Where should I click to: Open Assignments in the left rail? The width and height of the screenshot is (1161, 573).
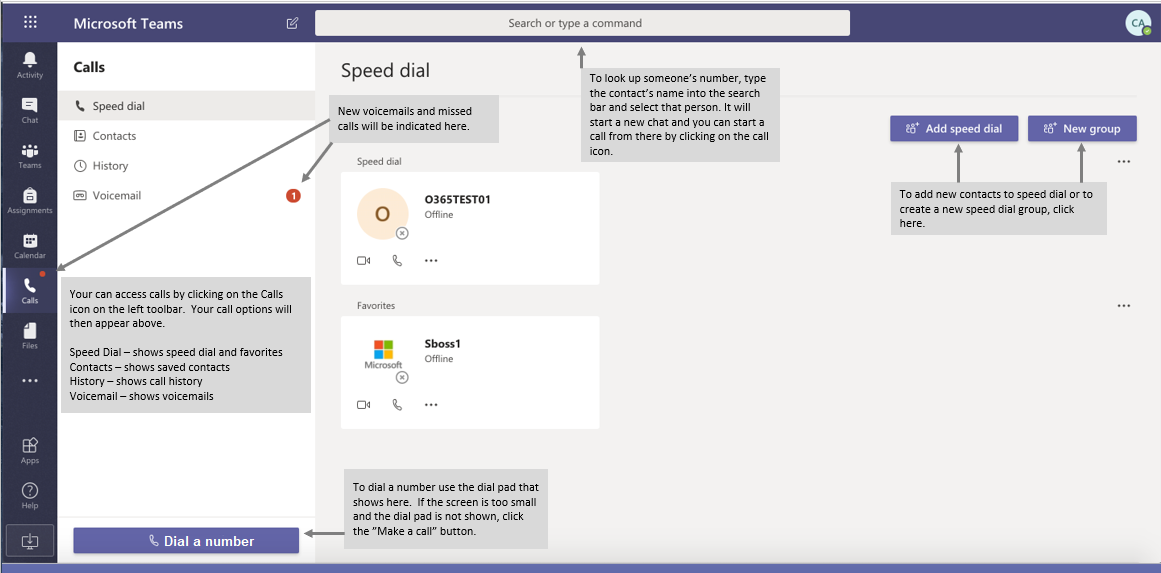(30, 201)
